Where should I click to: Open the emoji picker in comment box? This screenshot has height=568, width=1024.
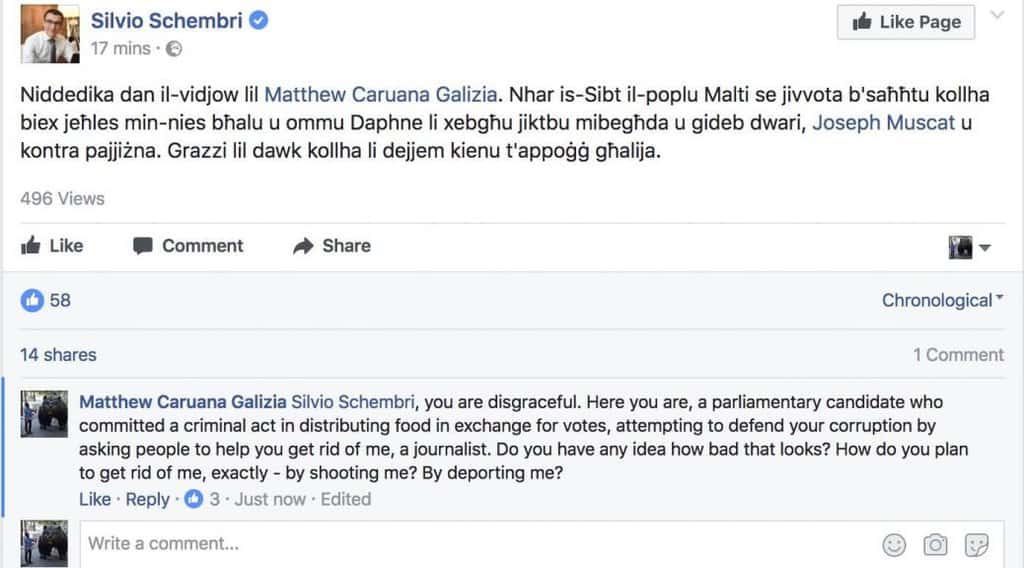tap(894, 545)
